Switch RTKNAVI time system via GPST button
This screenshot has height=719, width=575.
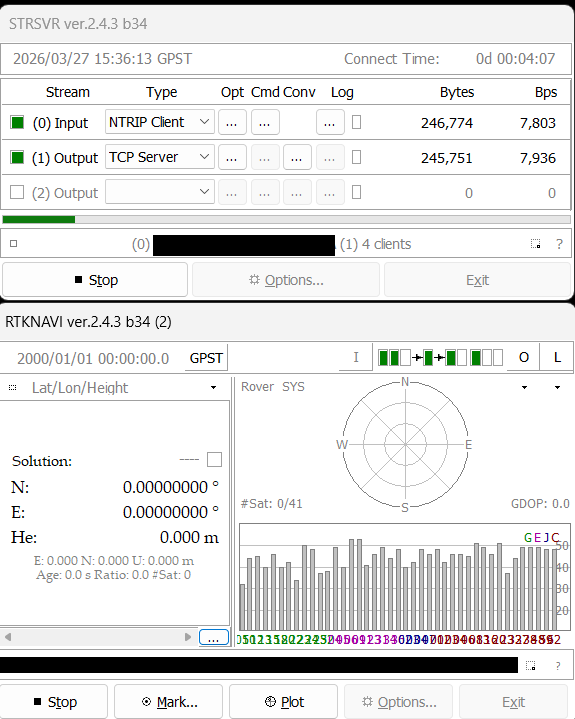tap(206, 358)
